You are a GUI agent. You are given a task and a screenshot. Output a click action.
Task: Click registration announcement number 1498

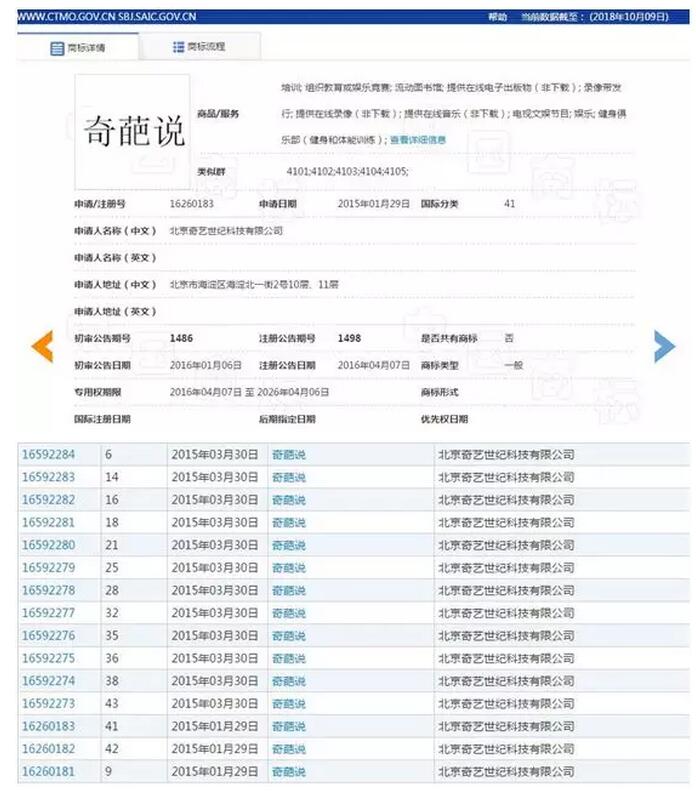click(x=349, y=338)
